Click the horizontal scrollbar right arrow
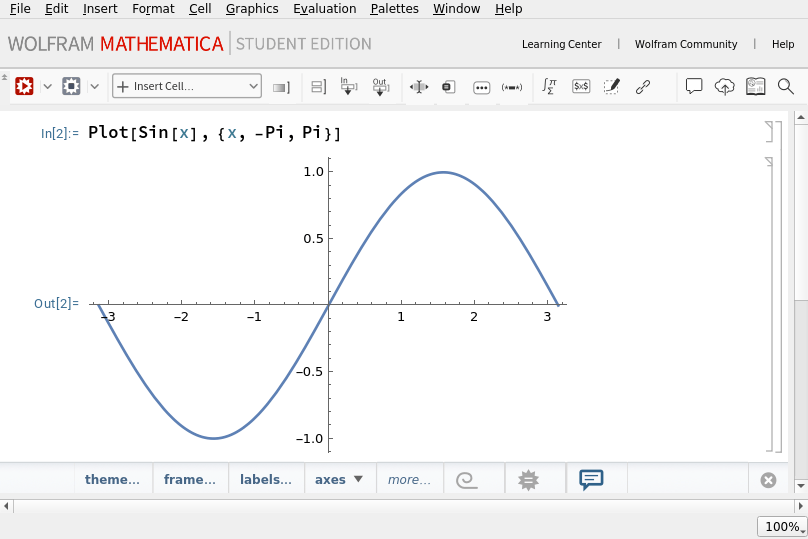 (801, 506)
